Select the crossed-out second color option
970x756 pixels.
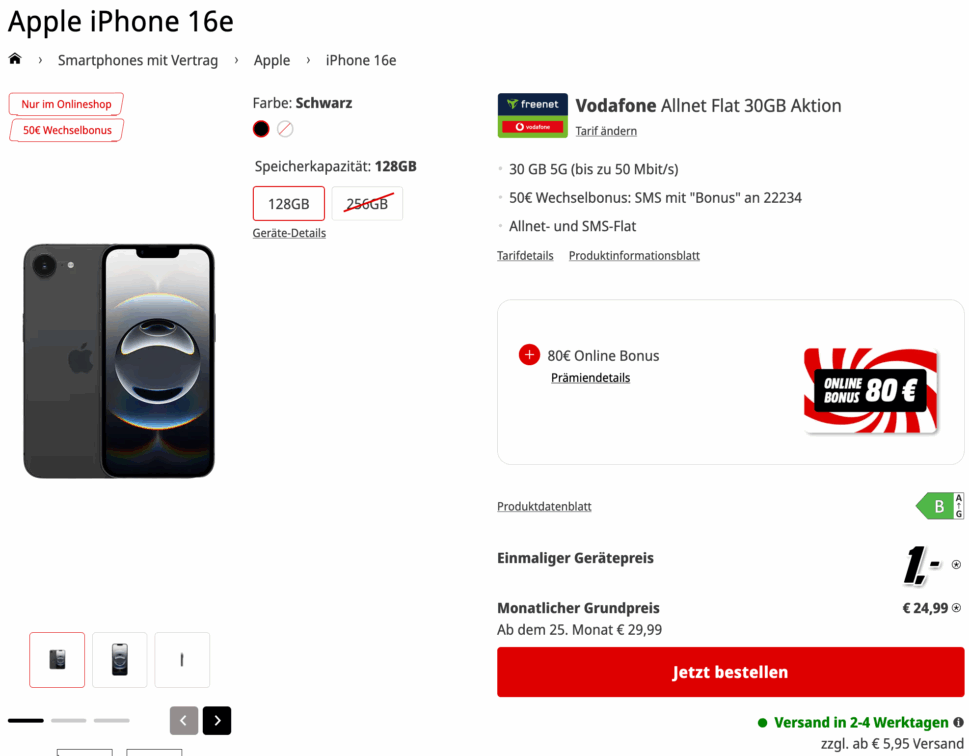pos(286,129)
